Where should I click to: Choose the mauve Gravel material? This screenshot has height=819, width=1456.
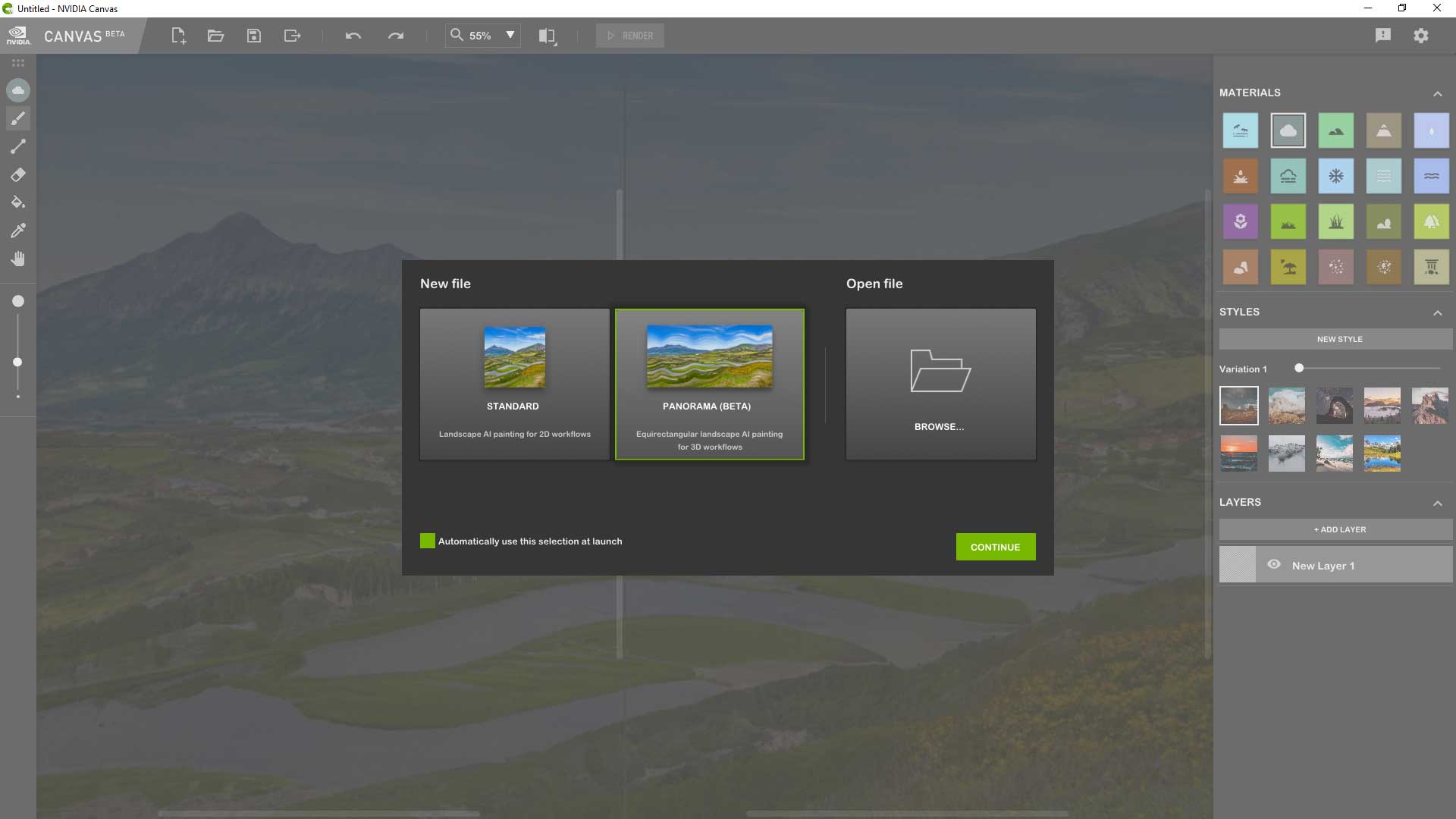click(x=1336, y=267)
